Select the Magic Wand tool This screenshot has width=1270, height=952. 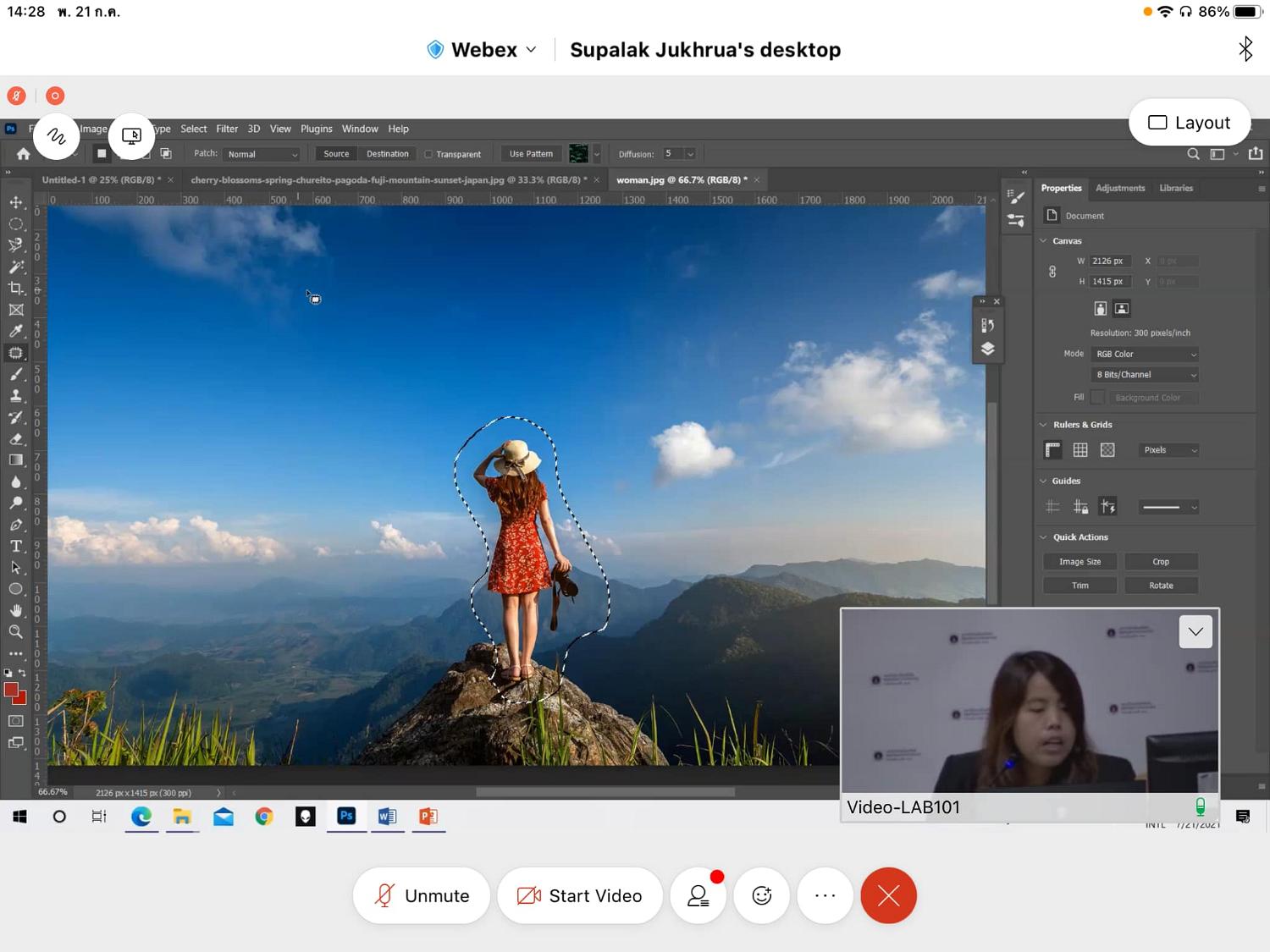pos(16,267)
